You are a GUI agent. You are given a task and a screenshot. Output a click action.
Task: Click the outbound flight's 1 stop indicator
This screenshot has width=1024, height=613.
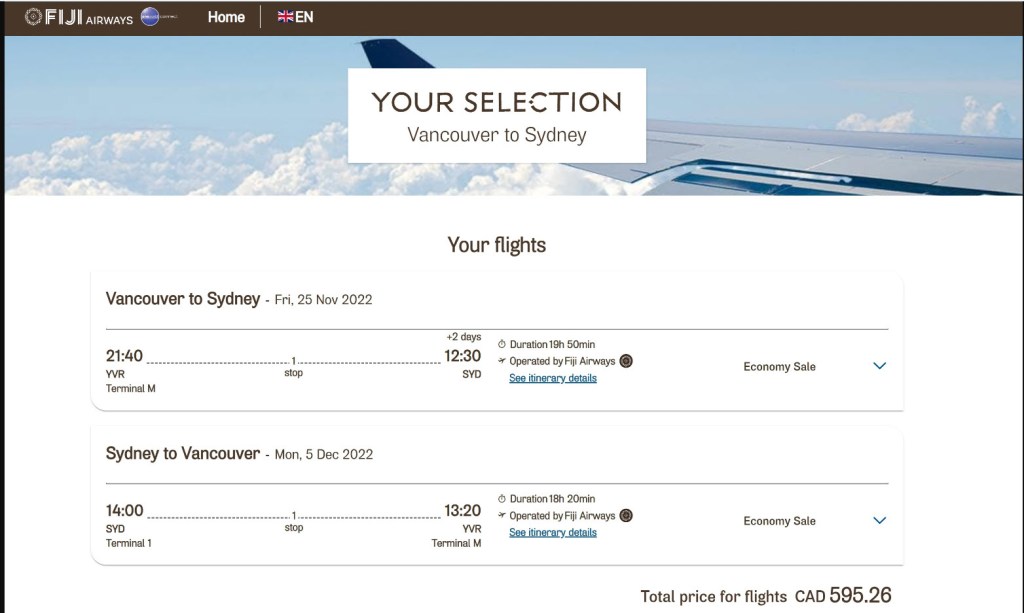coord(293,367)
